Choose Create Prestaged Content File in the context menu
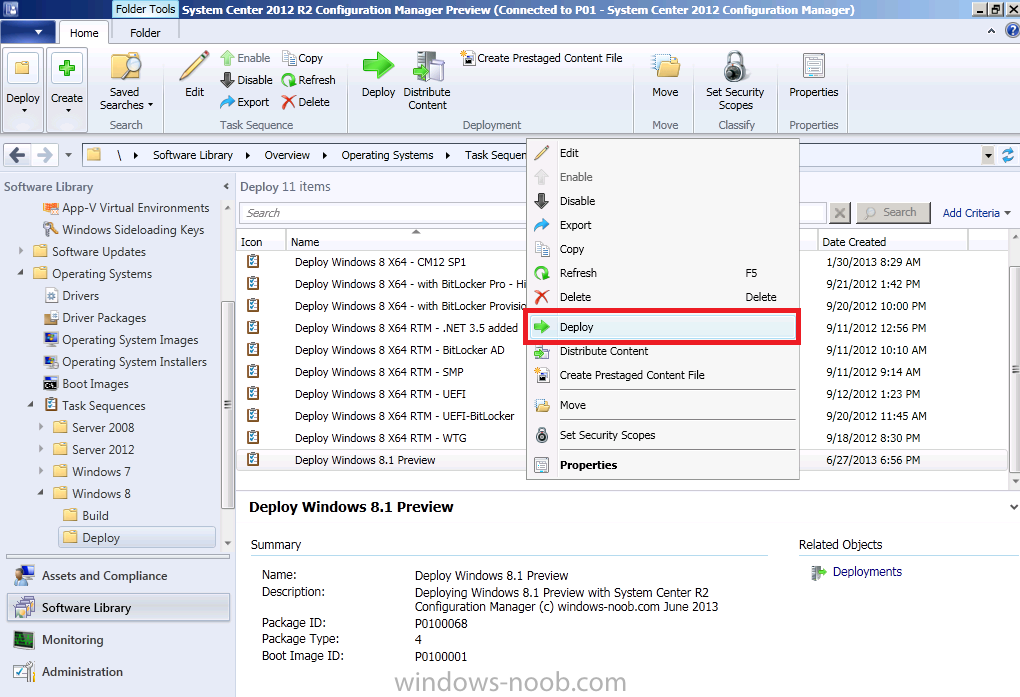The height and width of the screenshot is (697, 1020). pos(662,375)
